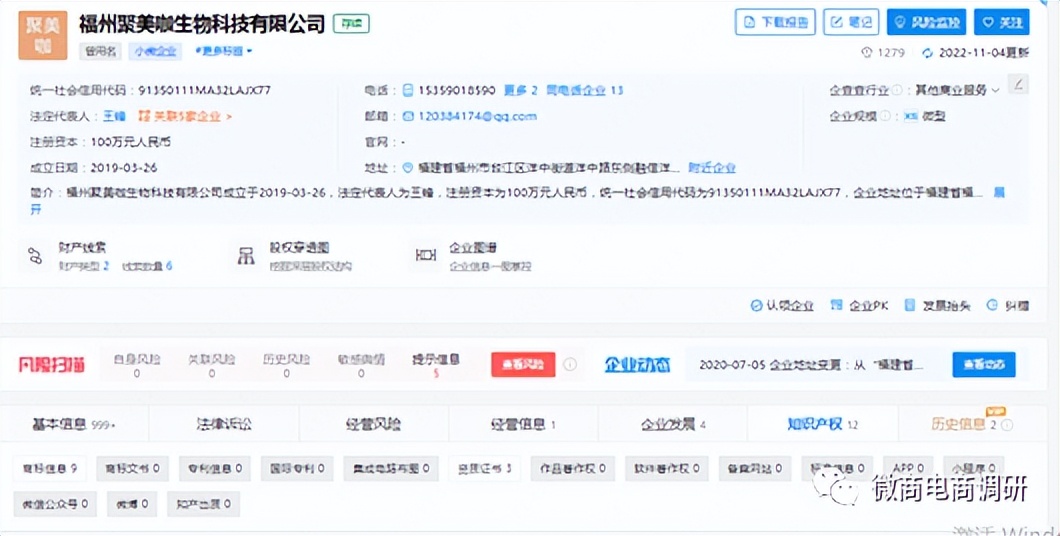
Task: Click the 认领企业 claim company link
Action: point(782,306)
